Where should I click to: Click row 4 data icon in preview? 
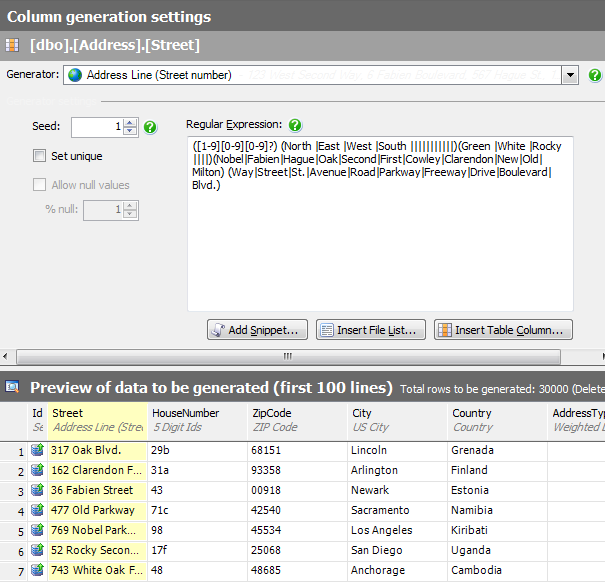38,510
